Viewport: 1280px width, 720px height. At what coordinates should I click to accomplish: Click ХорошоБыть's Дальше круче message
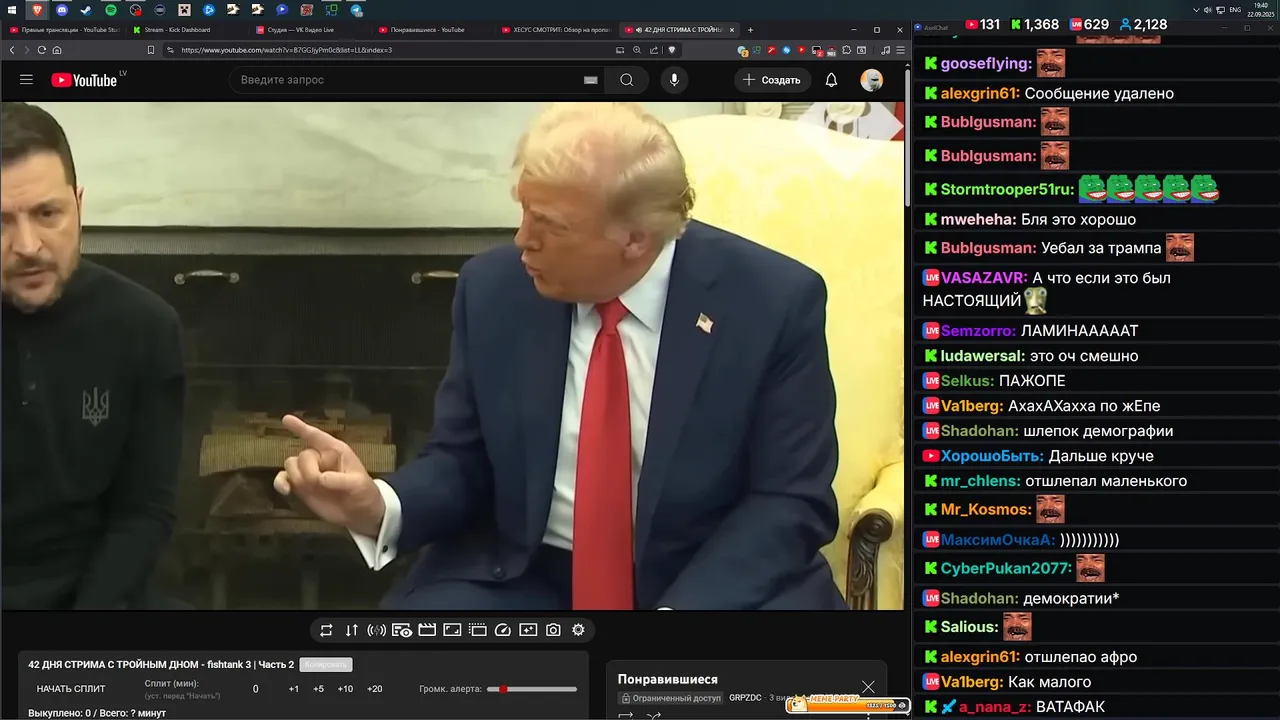[1101, 456]
